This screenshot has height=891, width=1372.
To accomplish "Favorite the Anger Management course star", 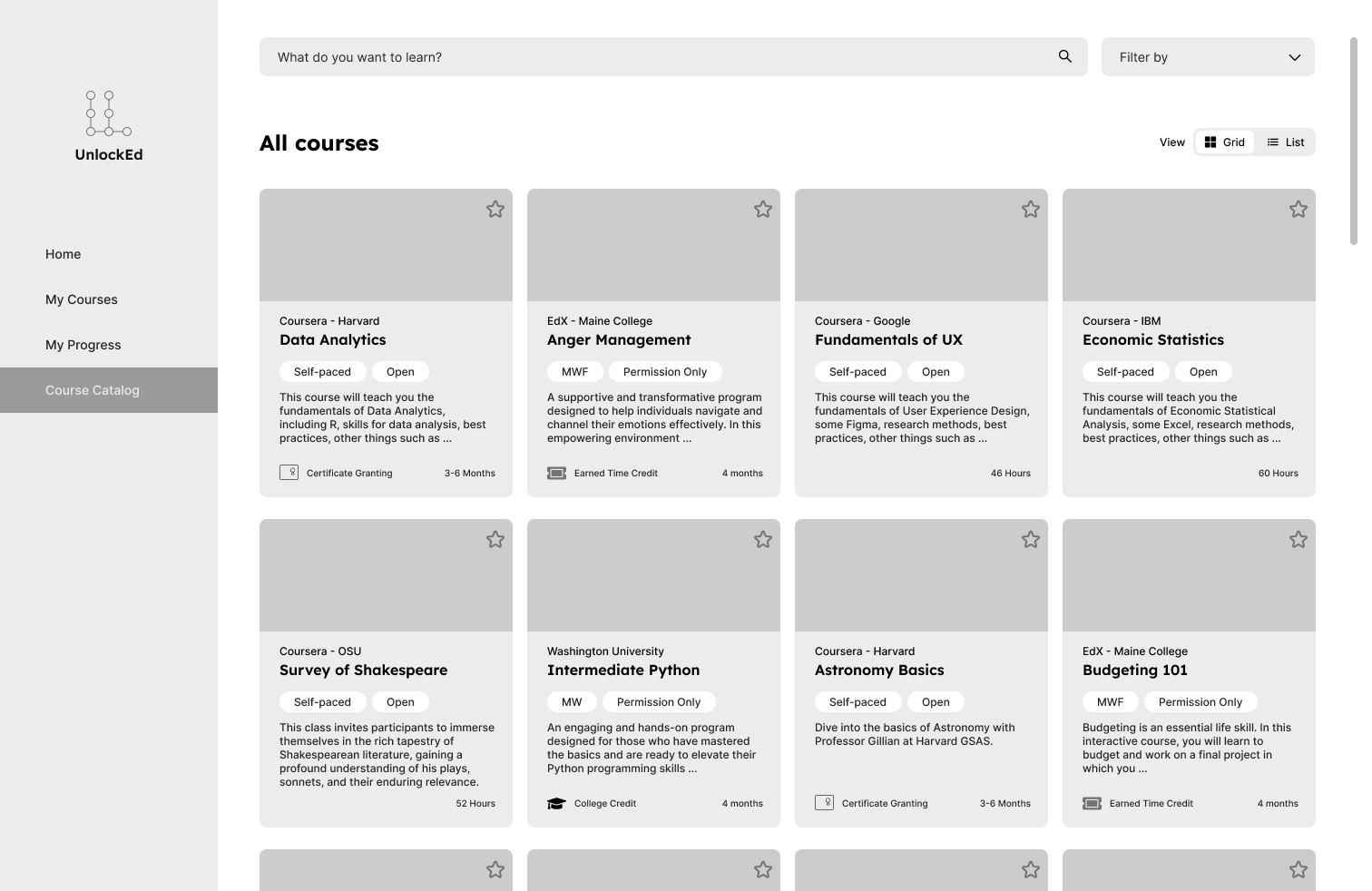I will 763,210.
